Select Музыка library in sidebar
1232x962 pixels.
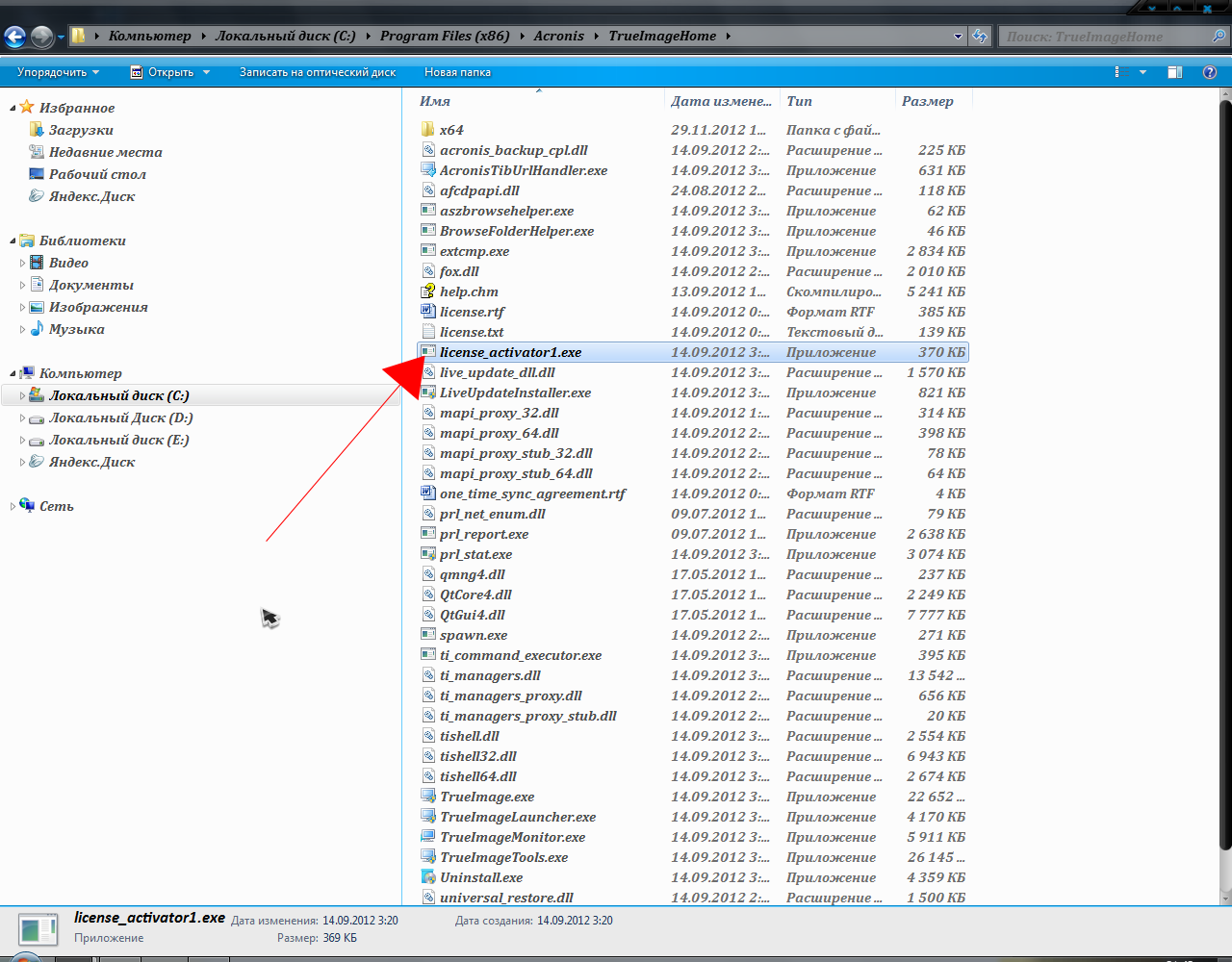(77, 329)
